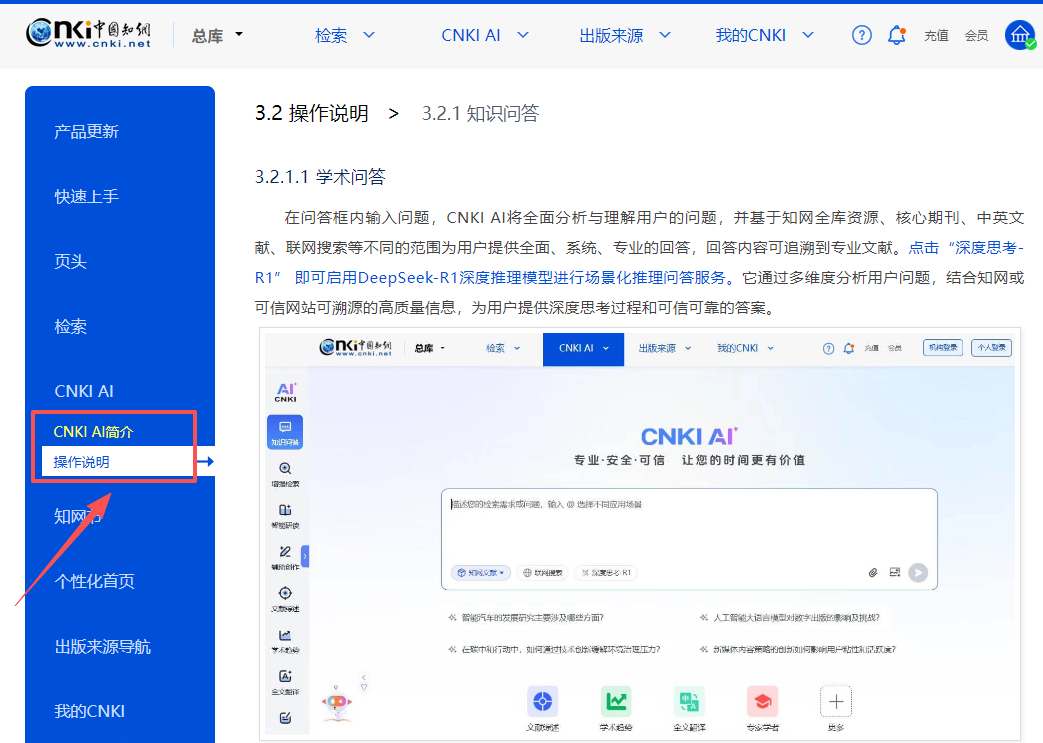Click the 会员 membership link
The width and height of the screenshot is (1043, 743).
(976, 36)
